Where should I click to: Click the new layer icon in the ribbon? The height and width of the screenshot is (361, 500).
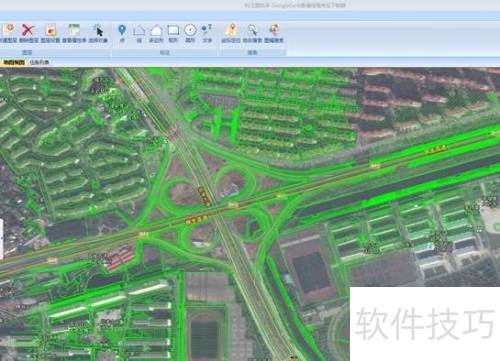9,30
